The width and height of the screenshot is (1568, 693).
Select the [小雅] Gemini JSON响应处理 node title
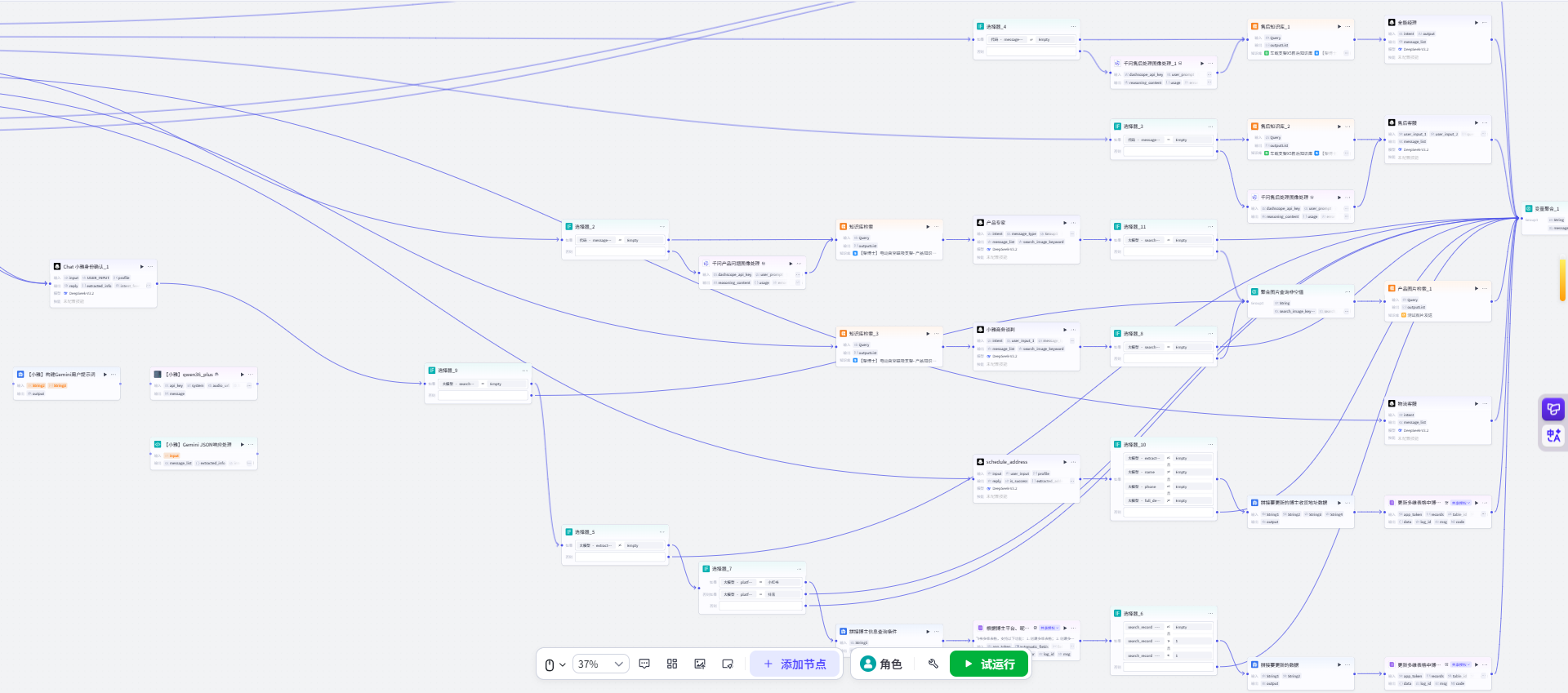(x=198, y=445)
